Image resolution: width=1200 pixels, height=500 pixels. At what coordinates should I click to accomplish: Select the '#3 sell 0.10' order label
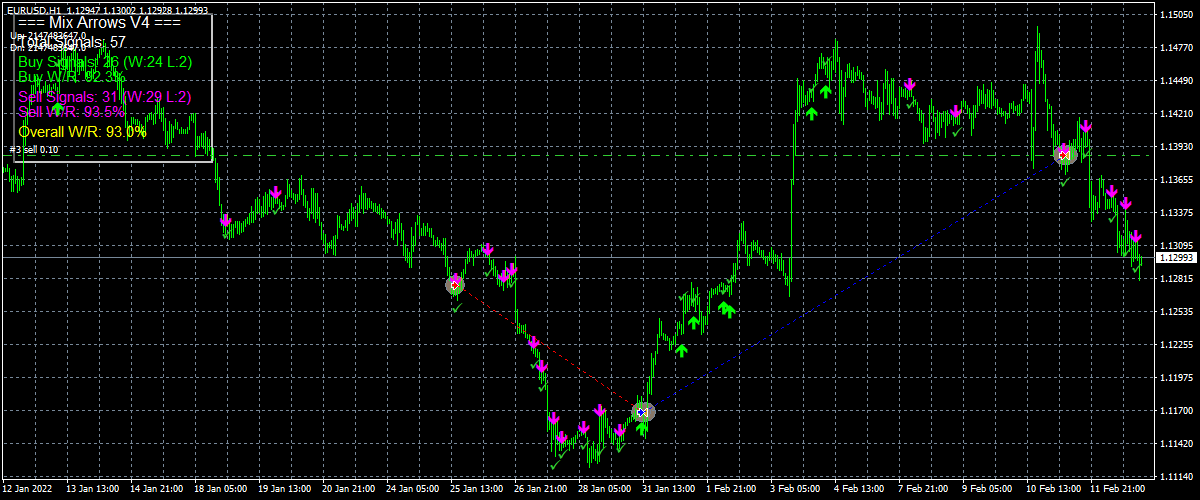[x=34, y=150]
